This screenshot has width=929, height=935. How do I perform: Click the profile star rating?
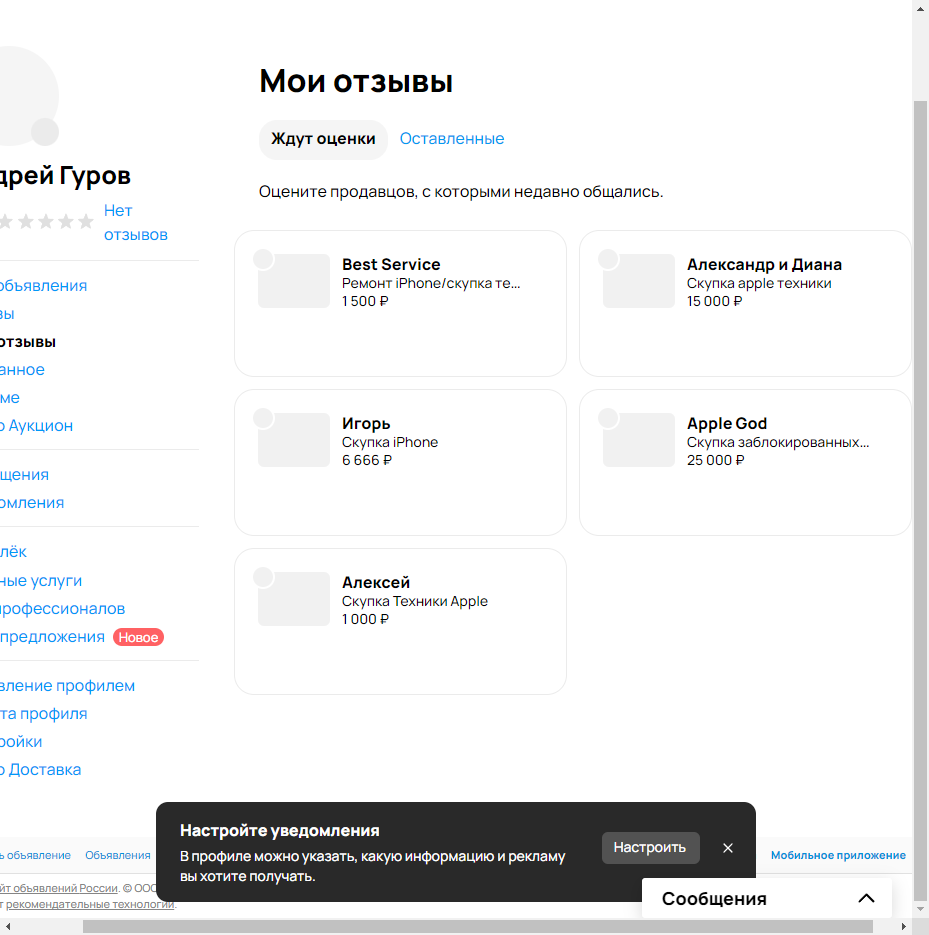(47, 222)
